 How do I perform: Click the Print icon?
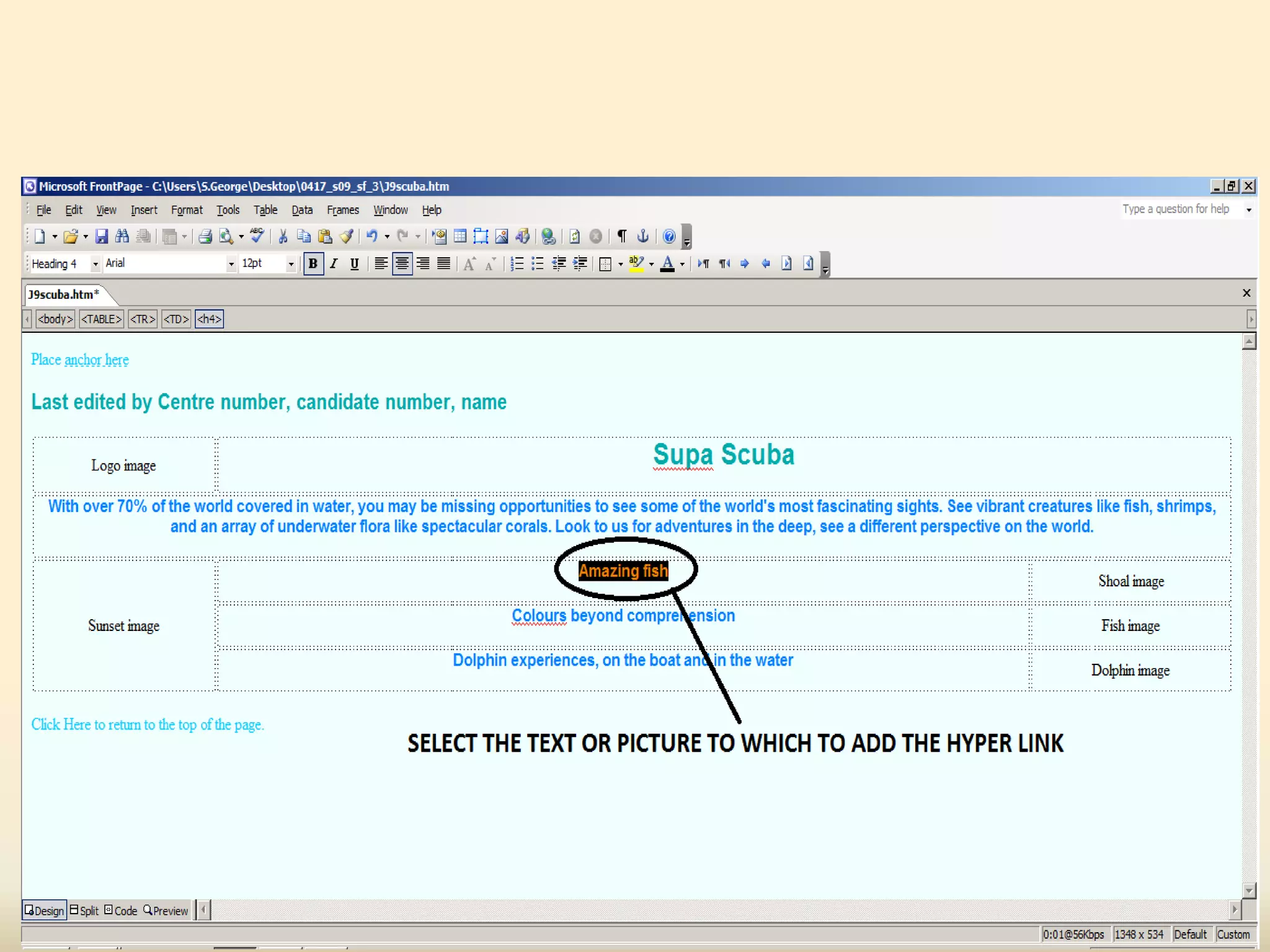205,236
